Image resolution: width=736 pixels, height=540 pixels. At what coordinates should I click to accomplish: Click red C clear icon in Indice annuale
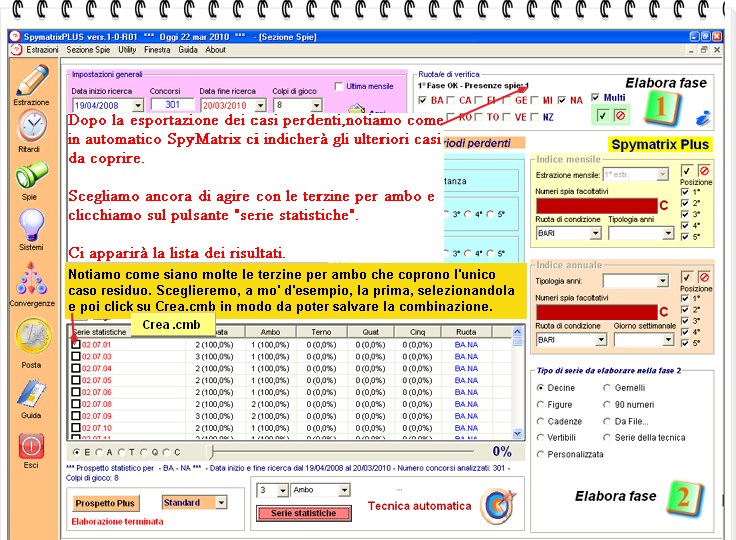coord(664,312)
